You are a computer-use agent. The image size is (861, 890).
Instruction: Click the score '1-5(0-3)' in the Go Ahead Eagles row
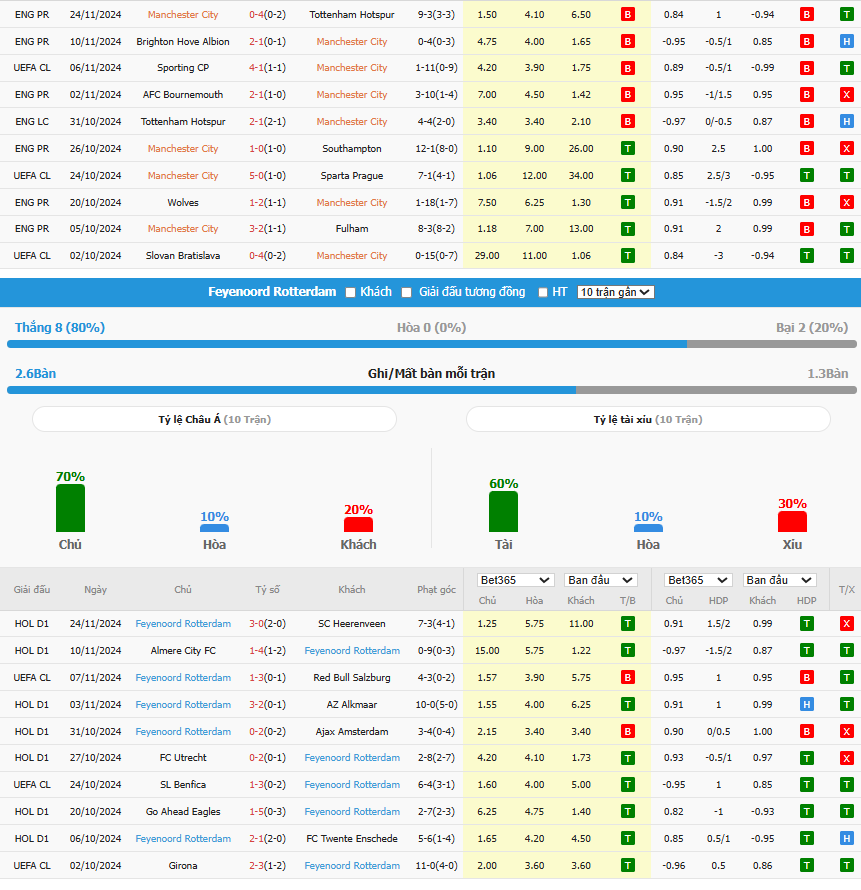coord(267,812)
